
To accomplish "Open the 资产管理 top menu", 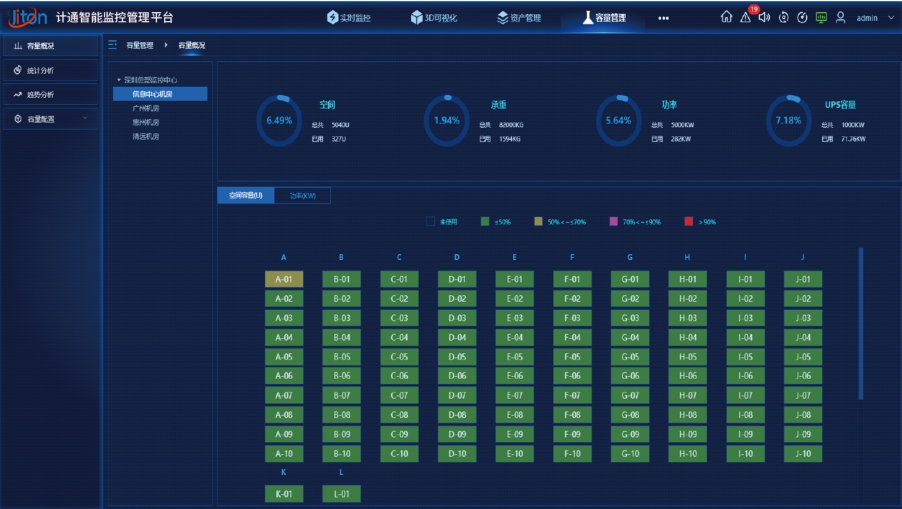I will click(519, 17).
